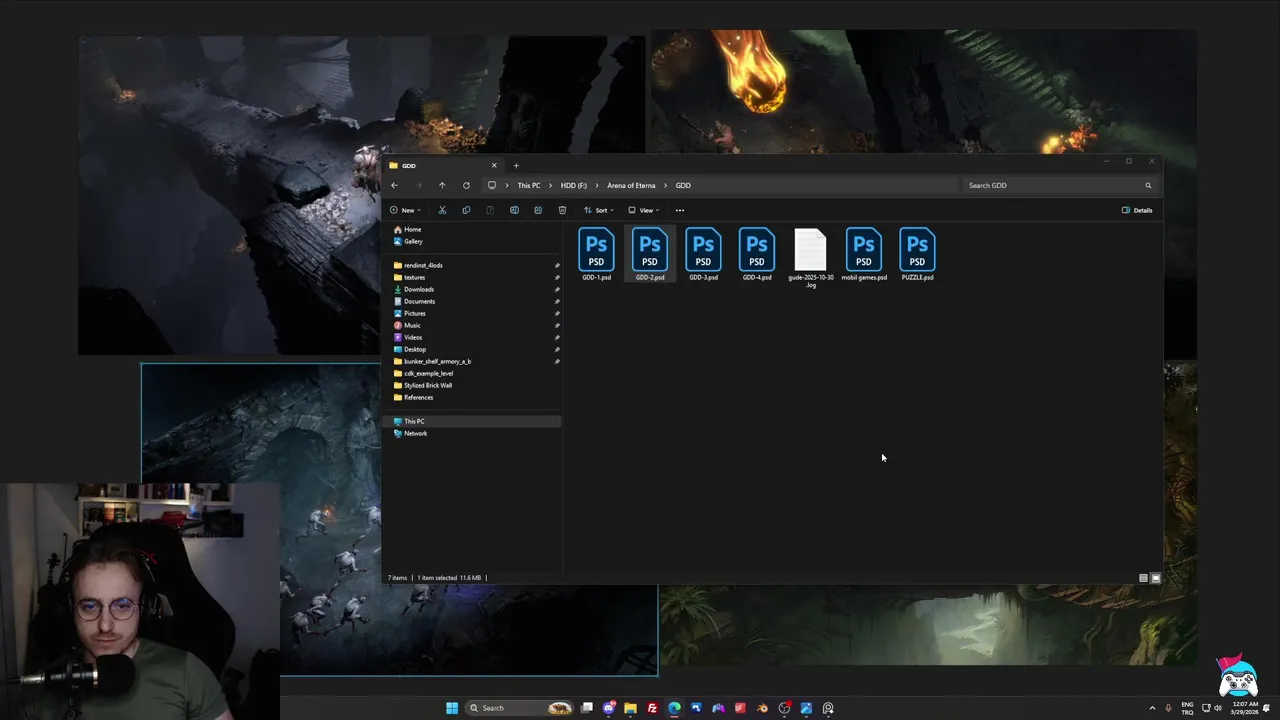Unpin textures folder pin icon
Screen dimensions: 1280x720
point(557,277)
